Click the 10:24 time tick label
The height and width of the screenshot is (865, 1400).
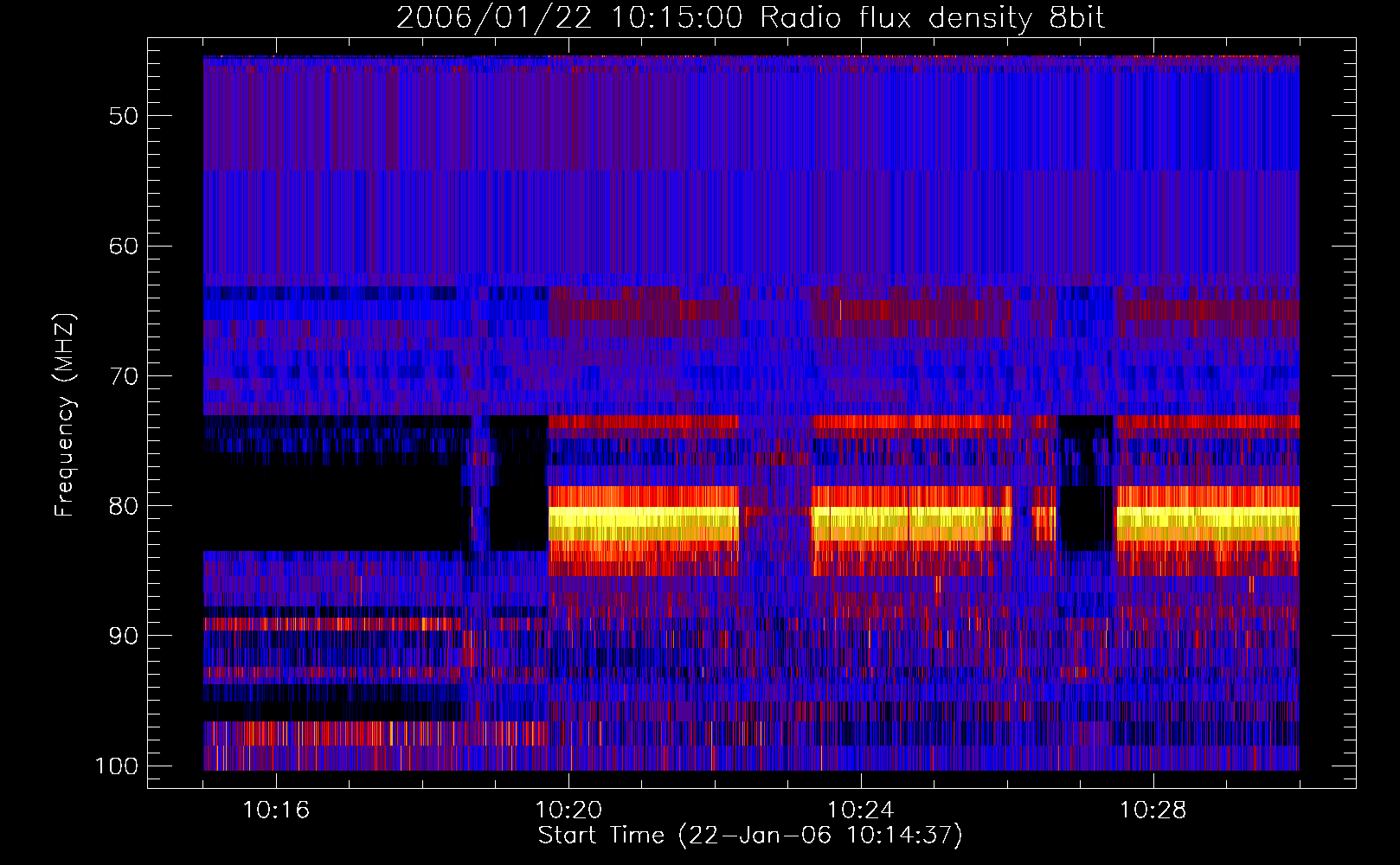[861, 811]
